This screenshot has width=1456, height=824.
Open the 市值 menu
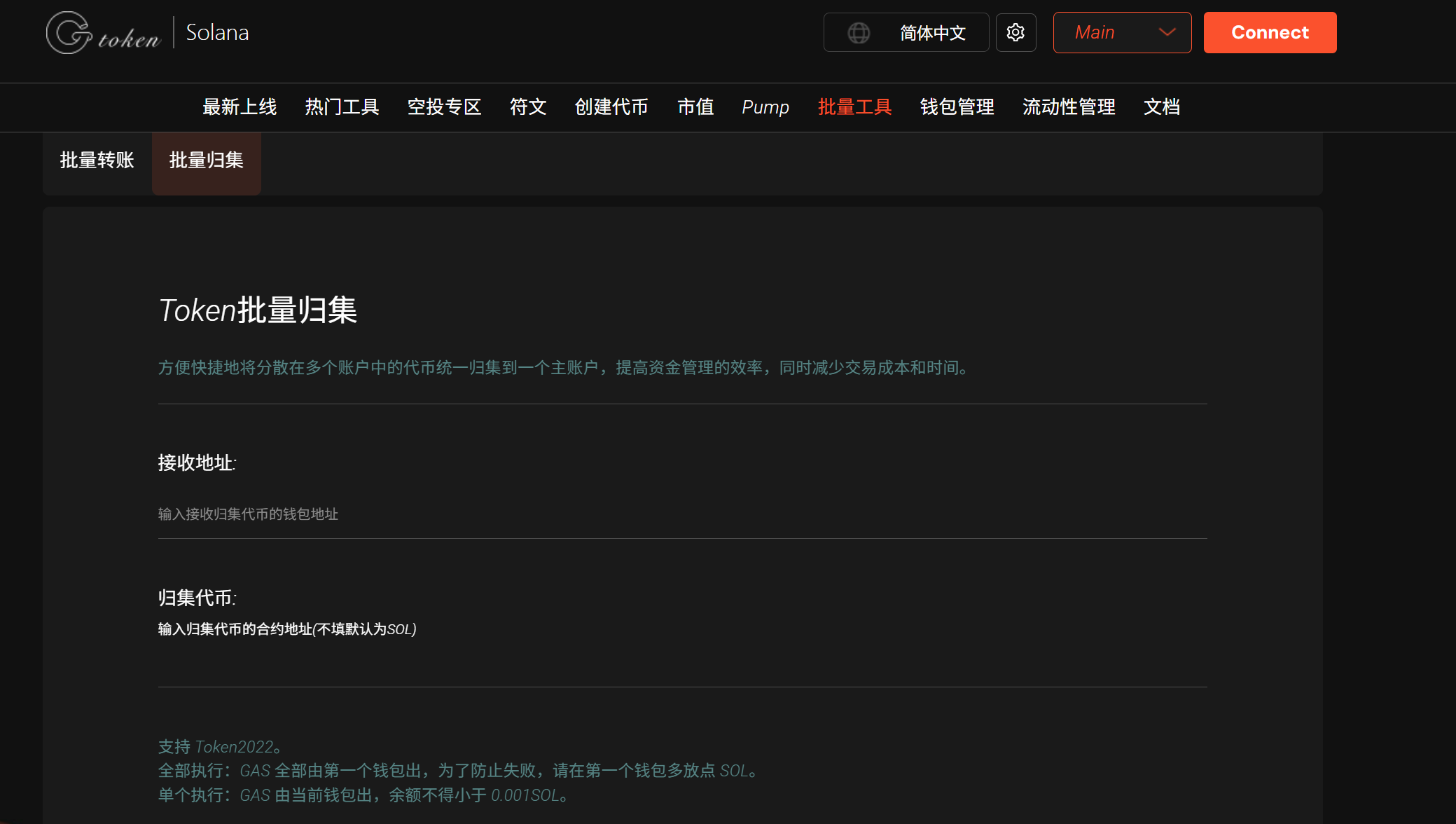(x=695, y=107)
